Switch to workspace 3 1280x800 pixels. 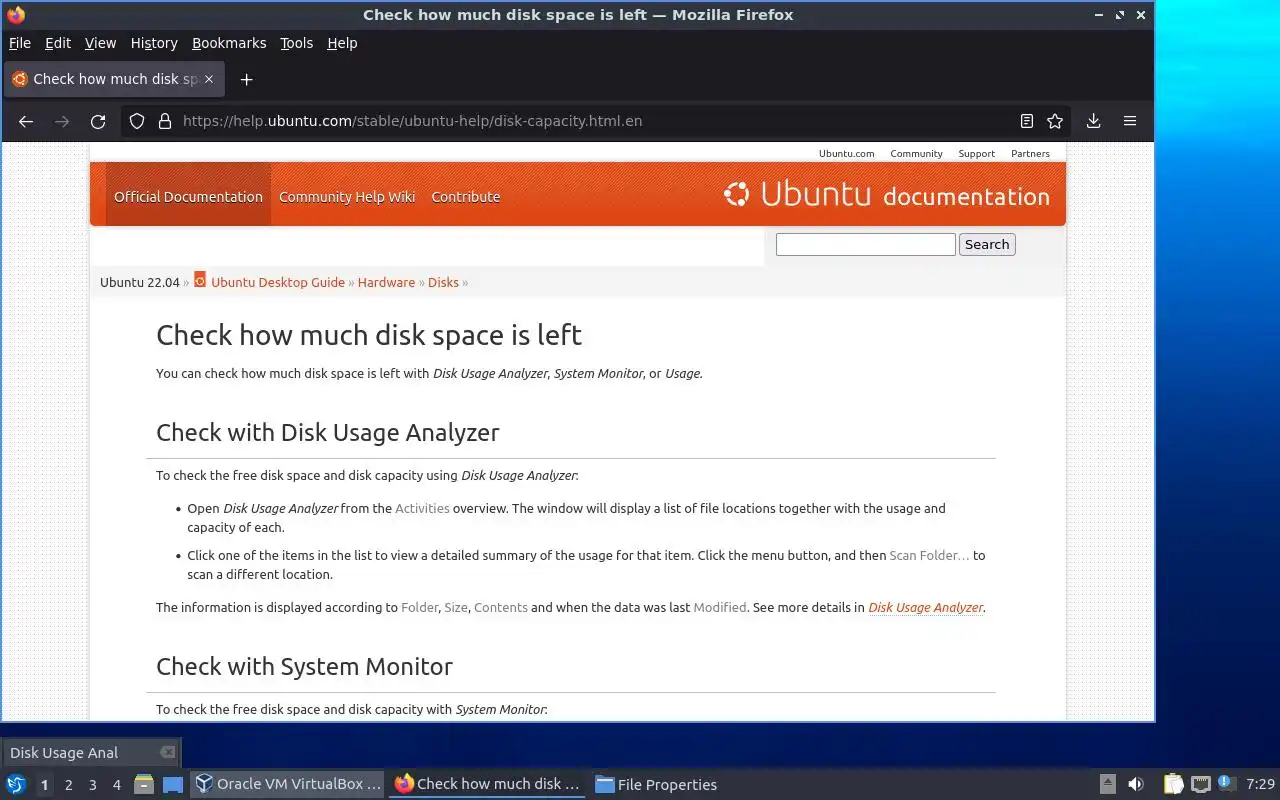(x=92, y=785)
